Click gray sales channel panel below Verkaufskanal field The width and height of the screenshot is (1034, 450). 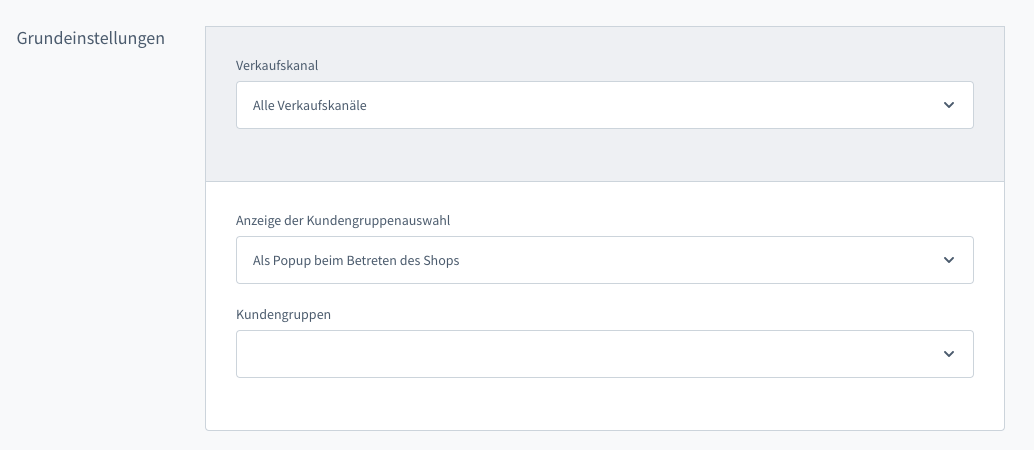point(604,155)
